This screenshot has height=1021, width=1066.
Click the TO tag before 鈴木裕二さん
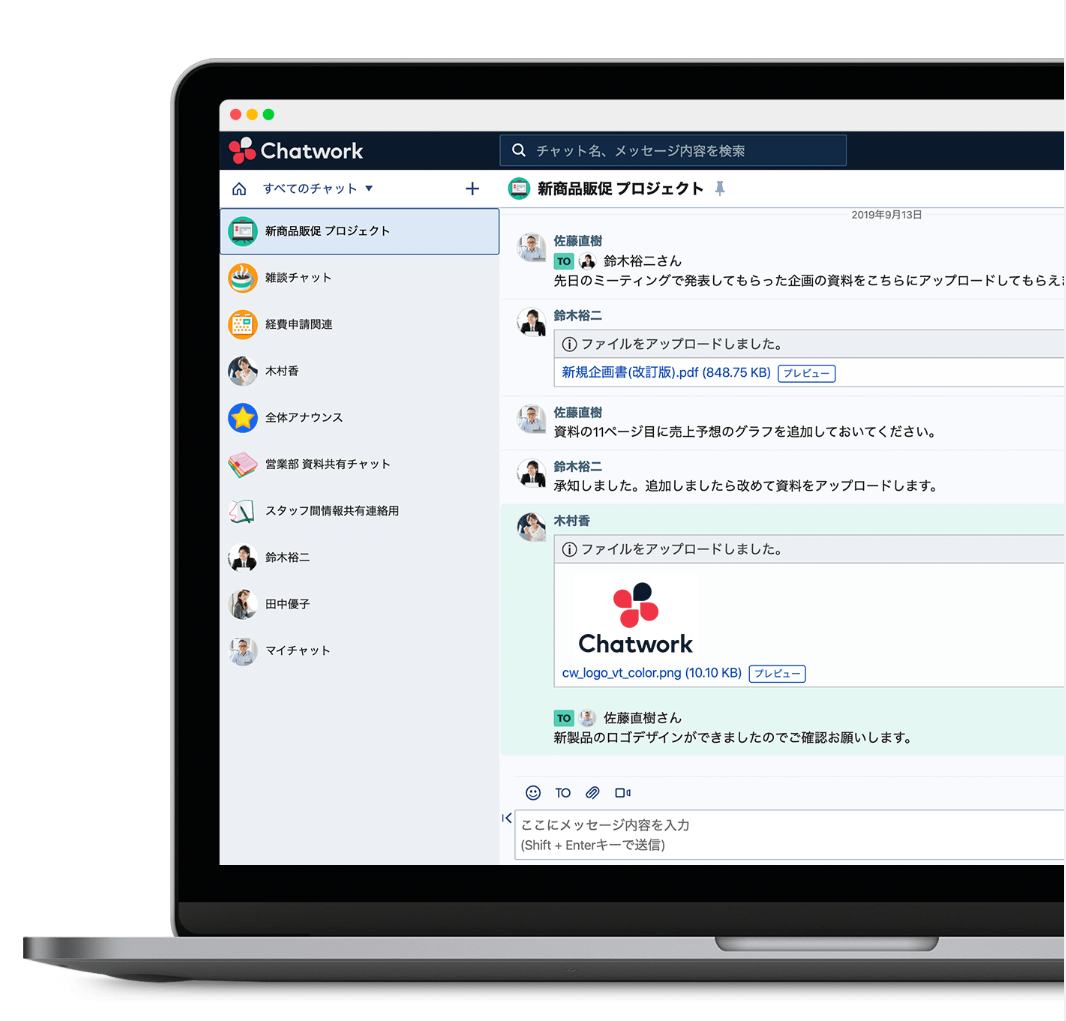tap(564, 261)
